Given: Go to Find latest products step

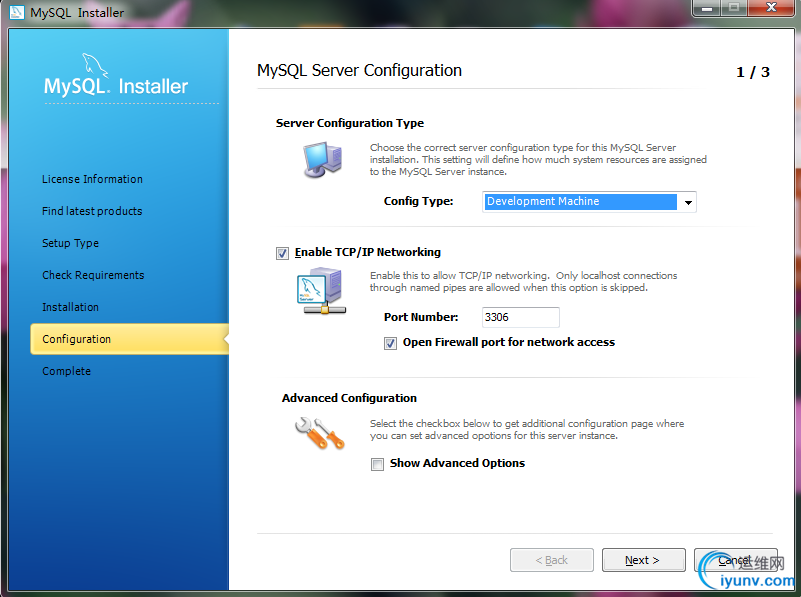Looking at the screenshot, I should point(92,211).
